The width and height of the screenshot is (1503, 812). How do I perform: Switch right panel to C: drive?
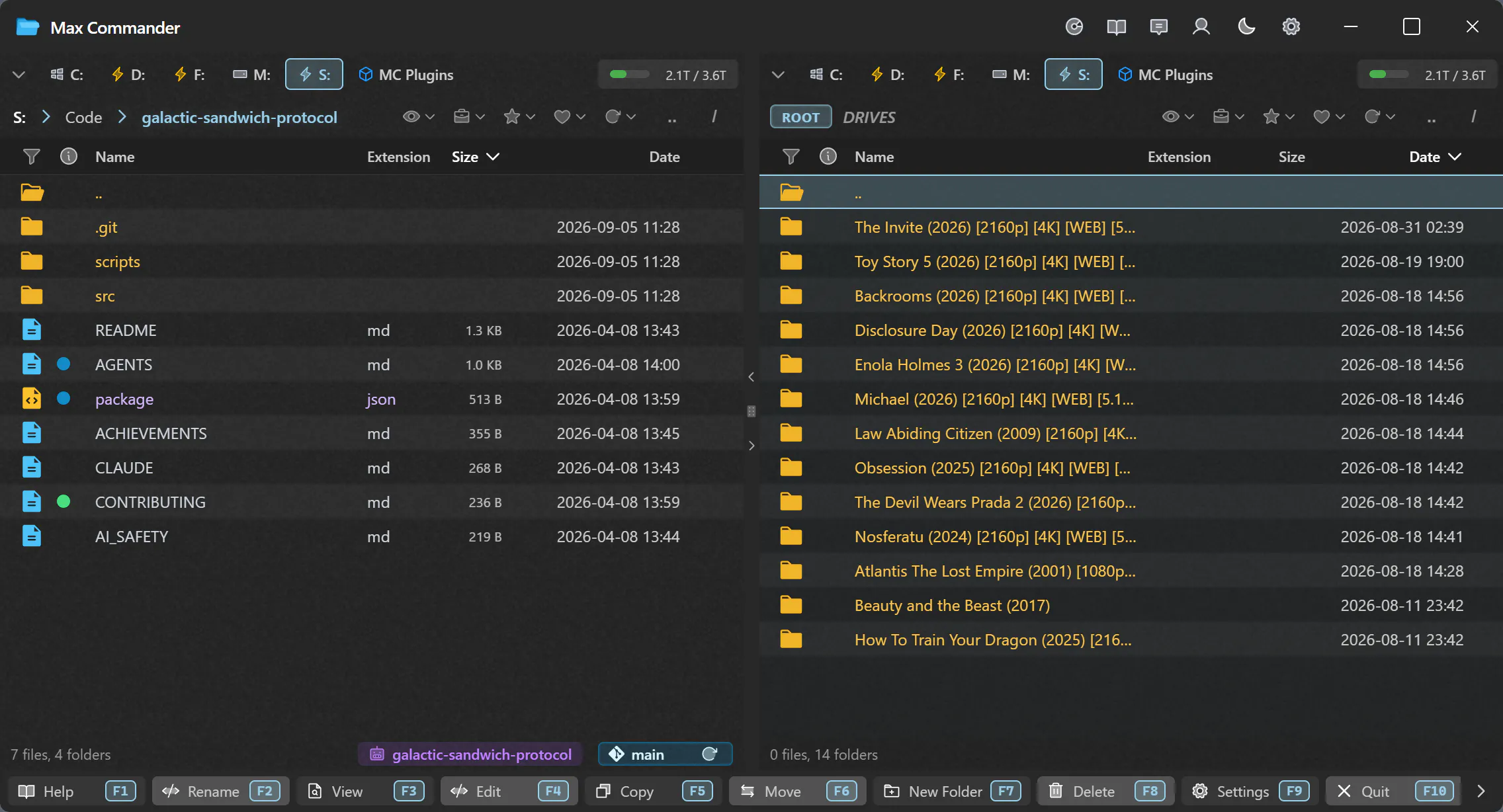827,75
